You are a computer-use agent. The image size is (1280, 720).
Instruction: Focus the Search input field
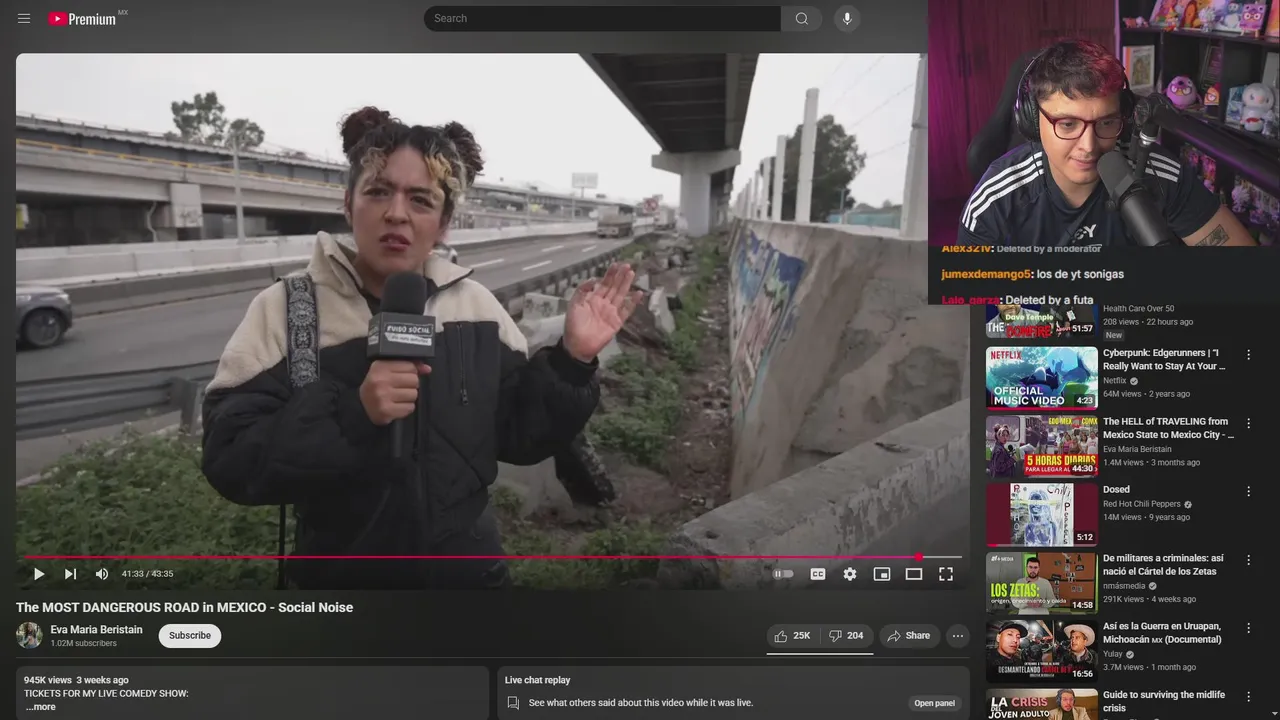click(602, 18)
